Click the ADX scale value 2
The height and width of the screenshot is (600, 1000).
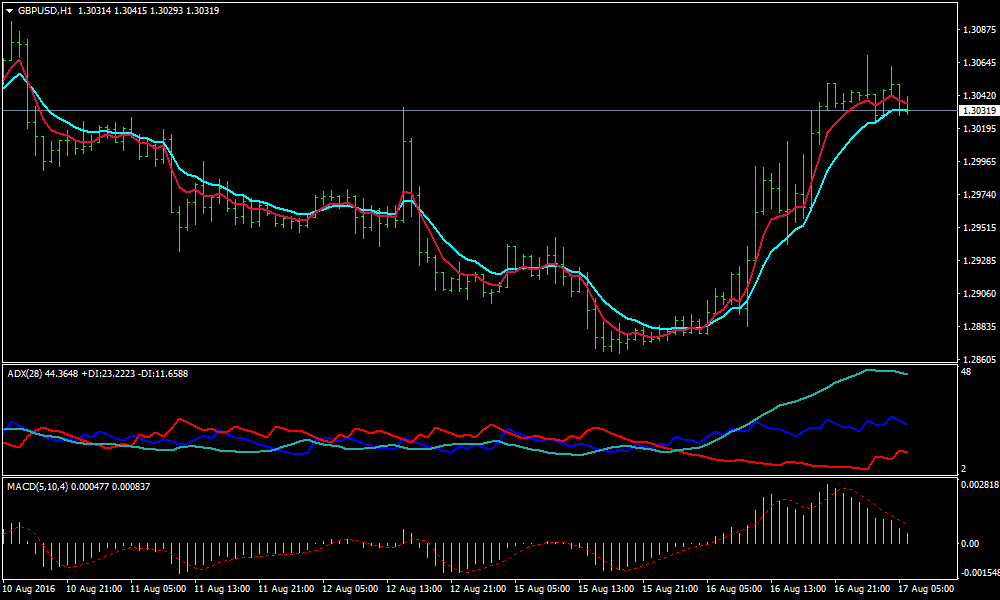pyautogui.click(x=963, y=468)
